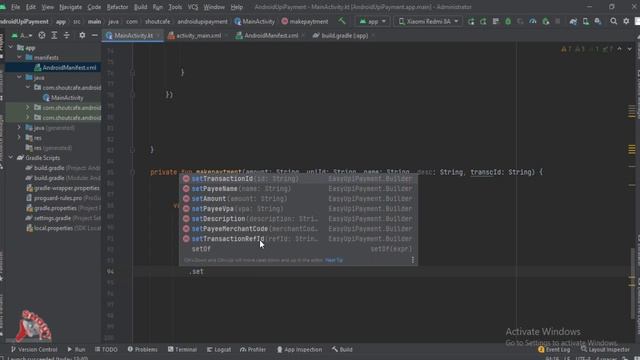The image size is (640, 360).
Task: Collapse the manifests folder
Action: pos(19,58)
